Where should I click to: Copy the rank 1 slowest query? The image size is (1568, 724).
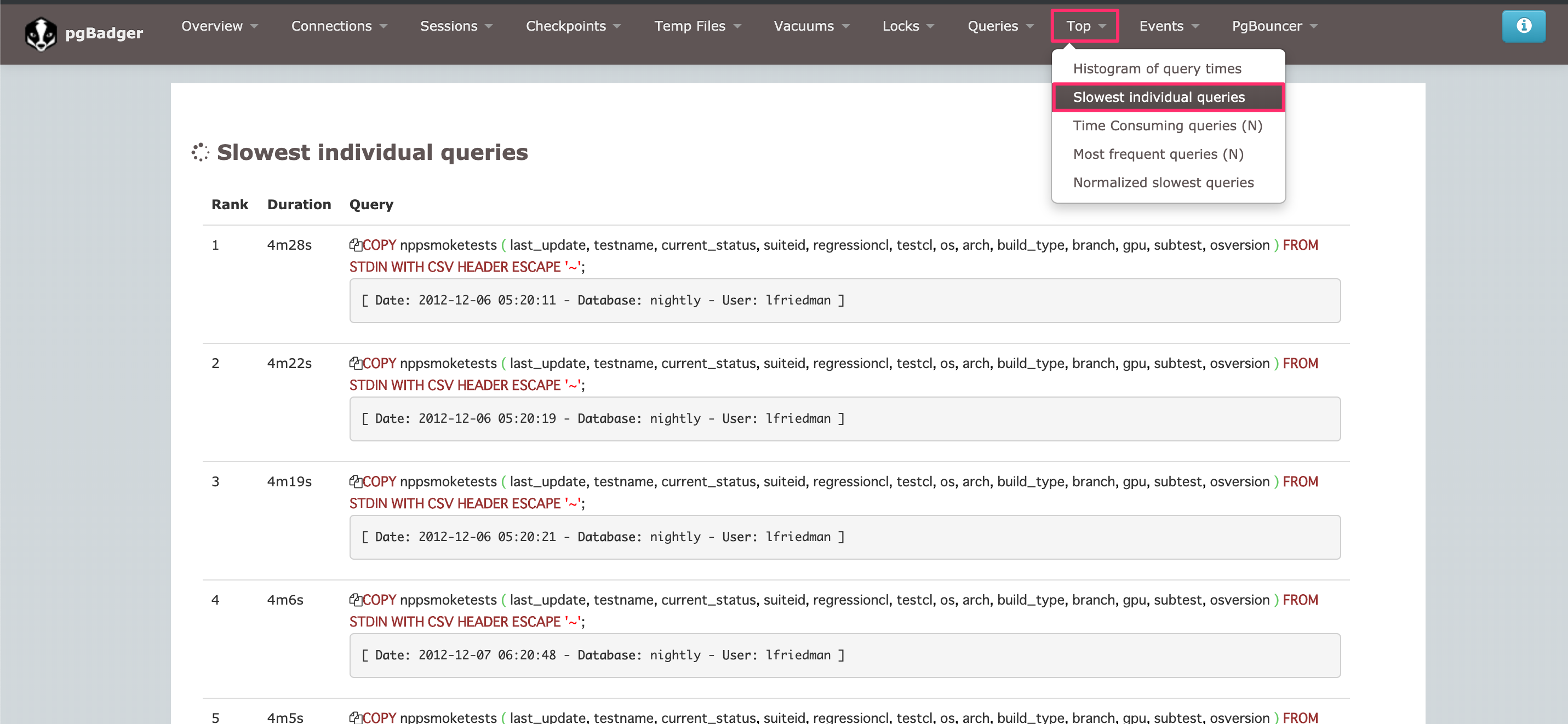357,245
